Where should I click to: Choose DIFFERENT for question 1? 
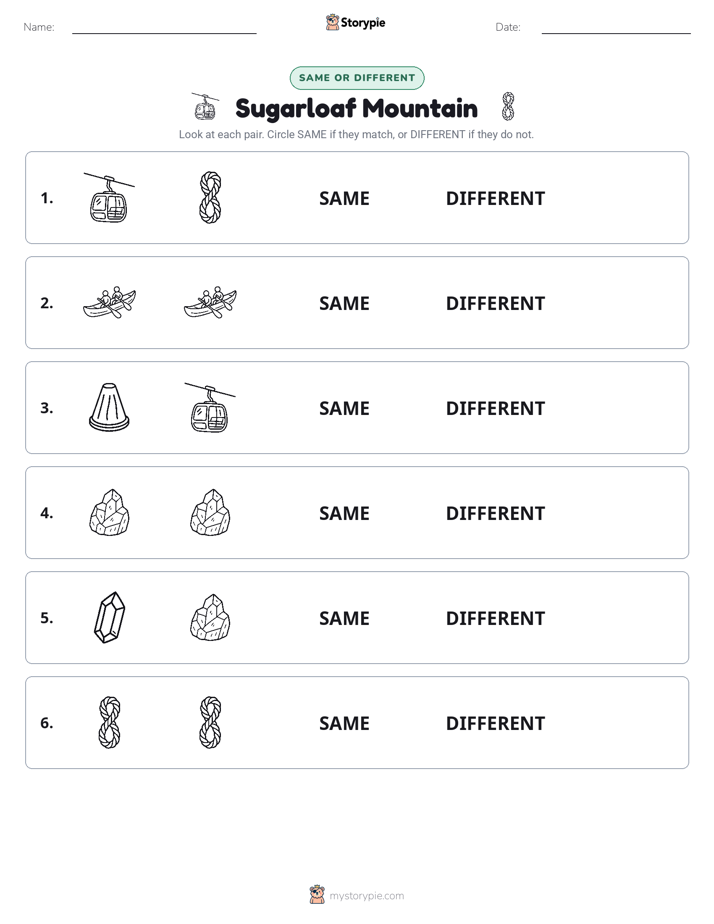[x=495, y=199]
